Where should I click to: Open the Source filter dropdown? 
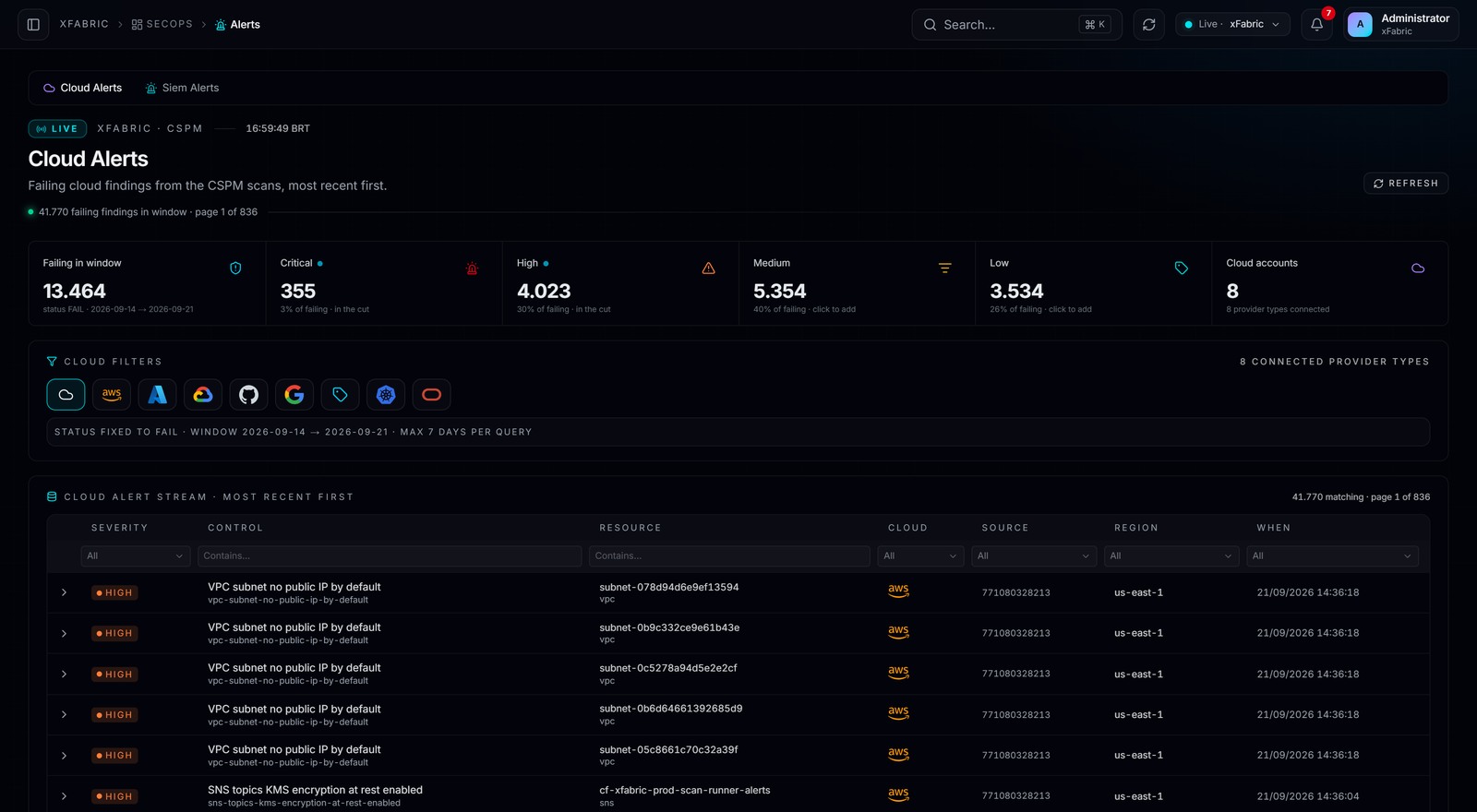(x=1034, y=555)
